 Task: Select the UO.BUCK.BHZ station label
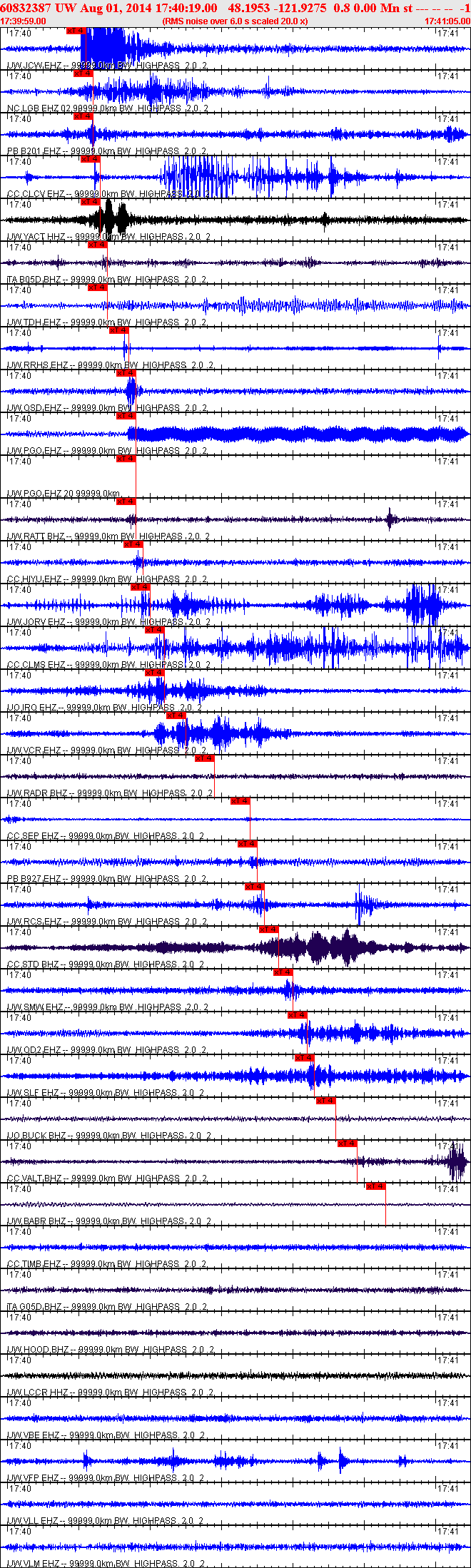pos(110,1136)
